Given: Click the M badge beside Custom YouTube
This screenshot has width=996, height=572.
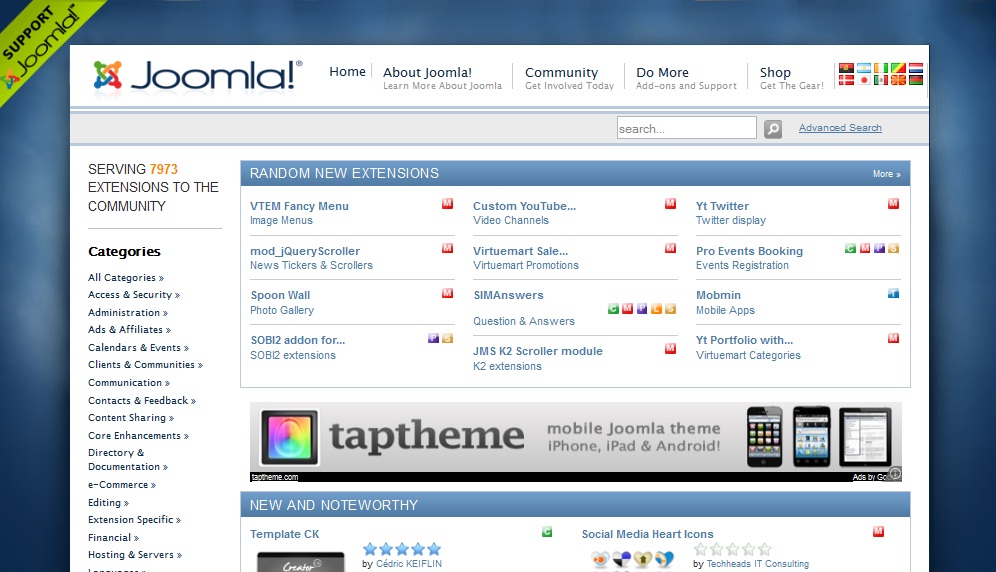Looking at the screenshot, I should (x=670, y=204).
